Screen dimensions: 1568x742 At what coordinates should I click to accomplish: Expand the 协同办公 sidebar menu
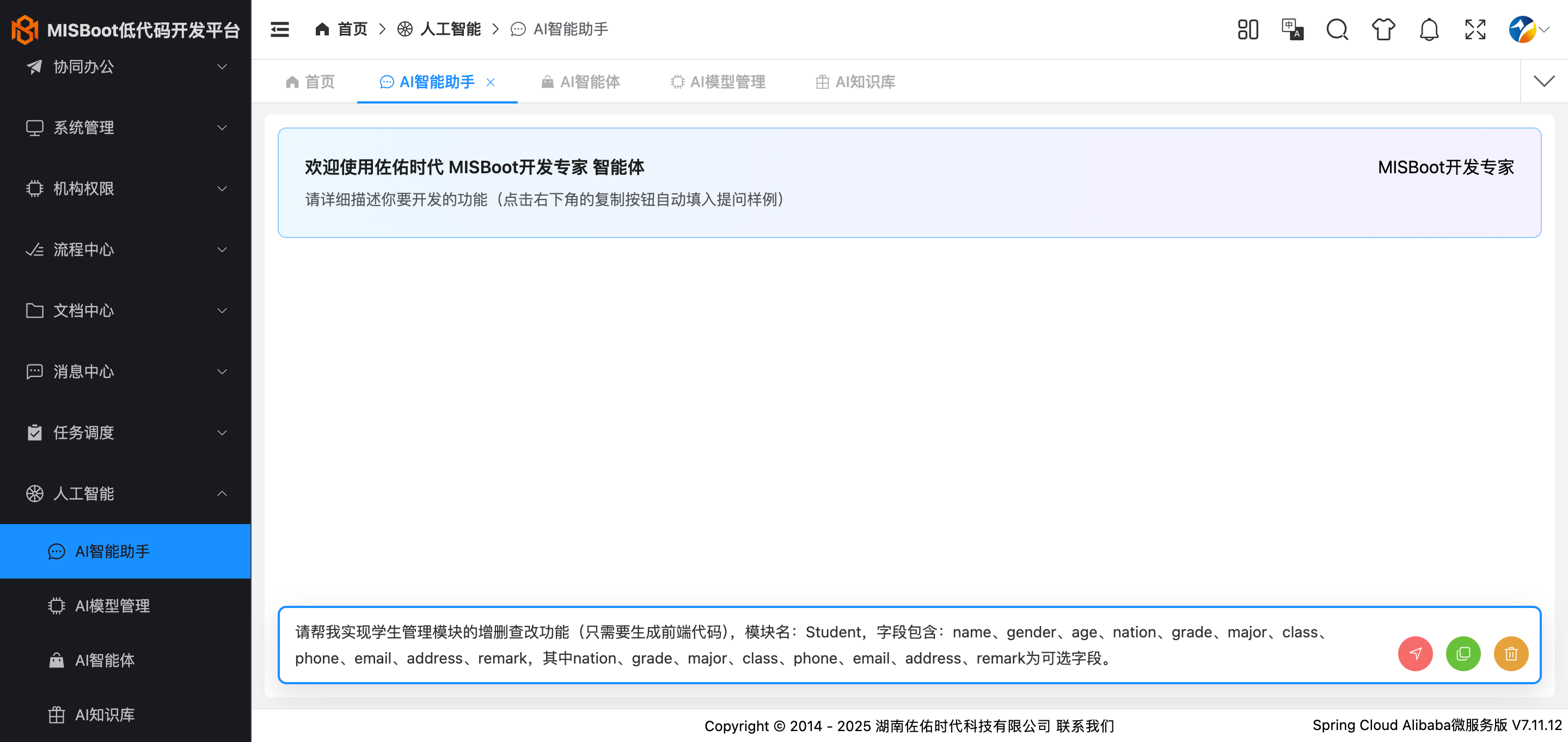(125, 66)
